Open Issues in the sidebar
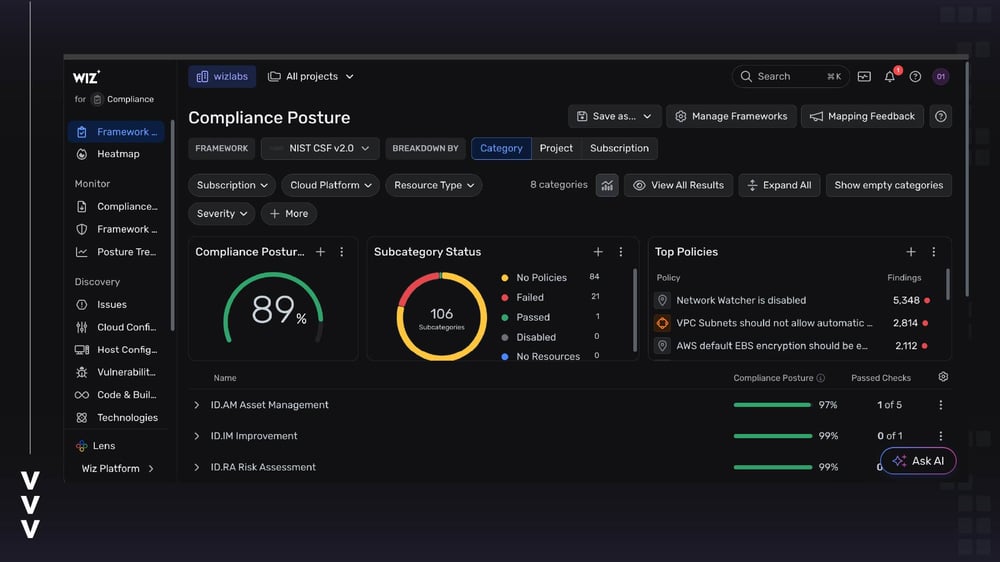Viewport: 1000px width, 562px height. coord(117,304)
